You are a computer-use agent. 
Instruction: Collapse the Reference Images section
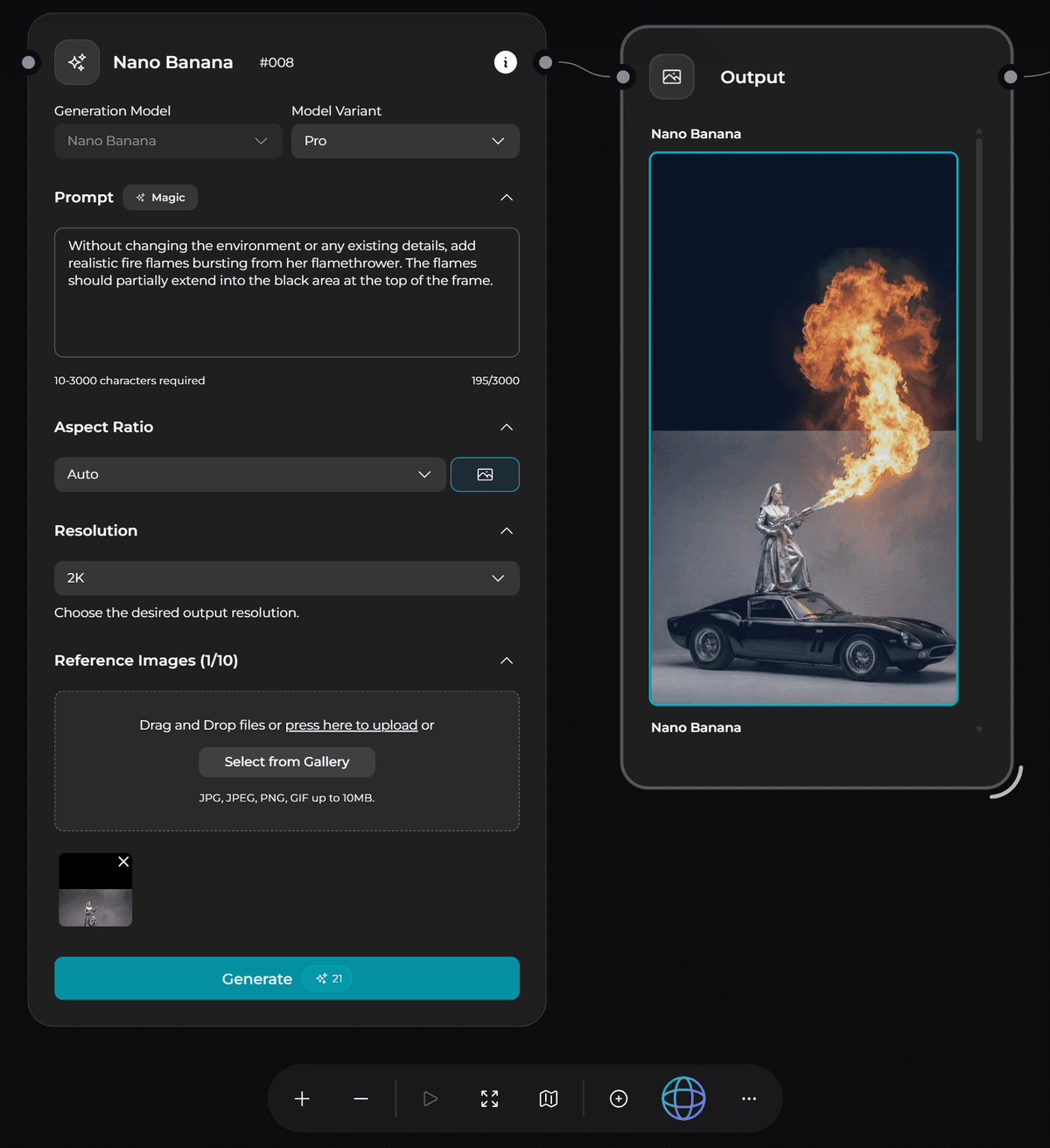pyautogui.click(x=507, y=661)
